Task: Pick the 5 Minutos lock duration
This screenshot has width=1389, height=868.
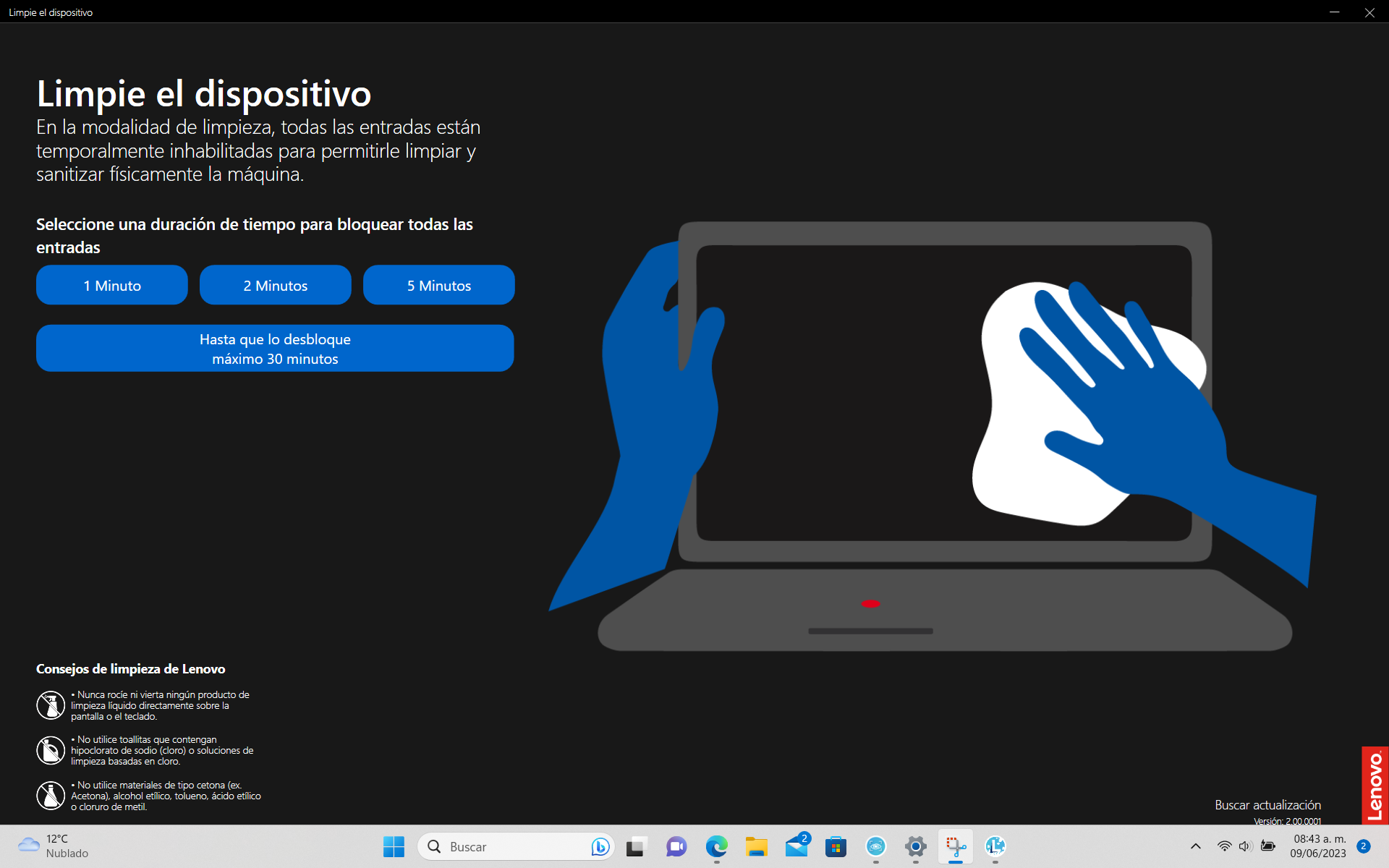Action: (438, 285)
